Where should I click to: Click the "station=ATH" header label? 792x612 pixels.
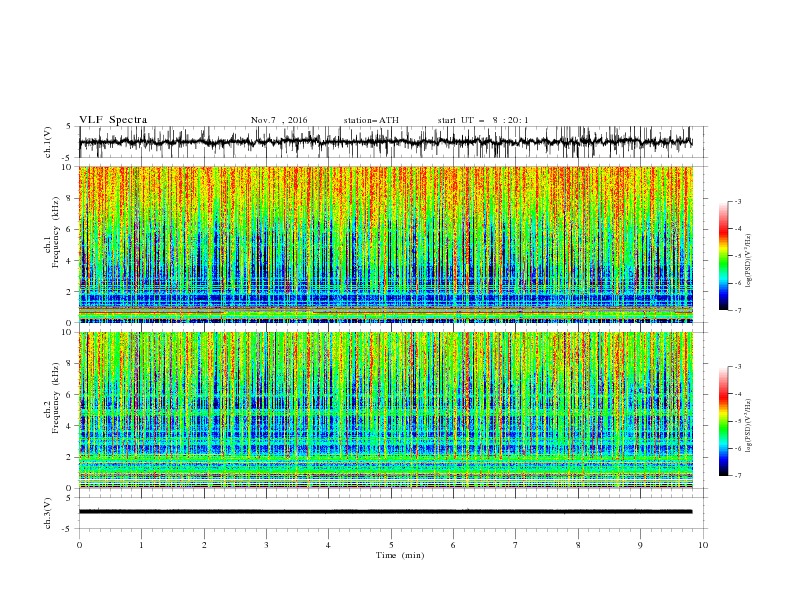coord(371,120)
